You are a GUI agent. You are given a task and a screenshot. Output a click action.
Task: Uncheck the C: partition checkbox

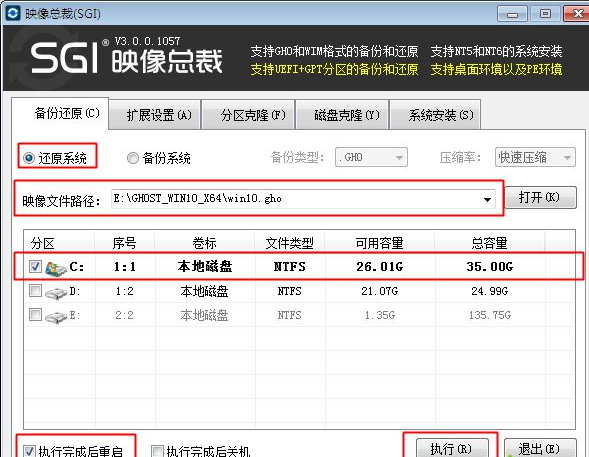35,267
